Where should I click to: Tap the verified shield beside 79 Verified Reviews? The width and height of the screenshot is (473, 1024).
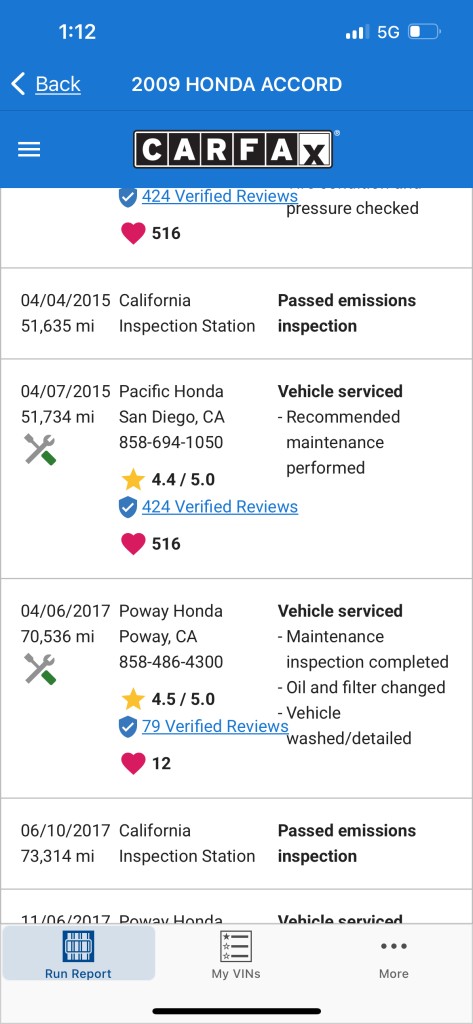point(128,726)
